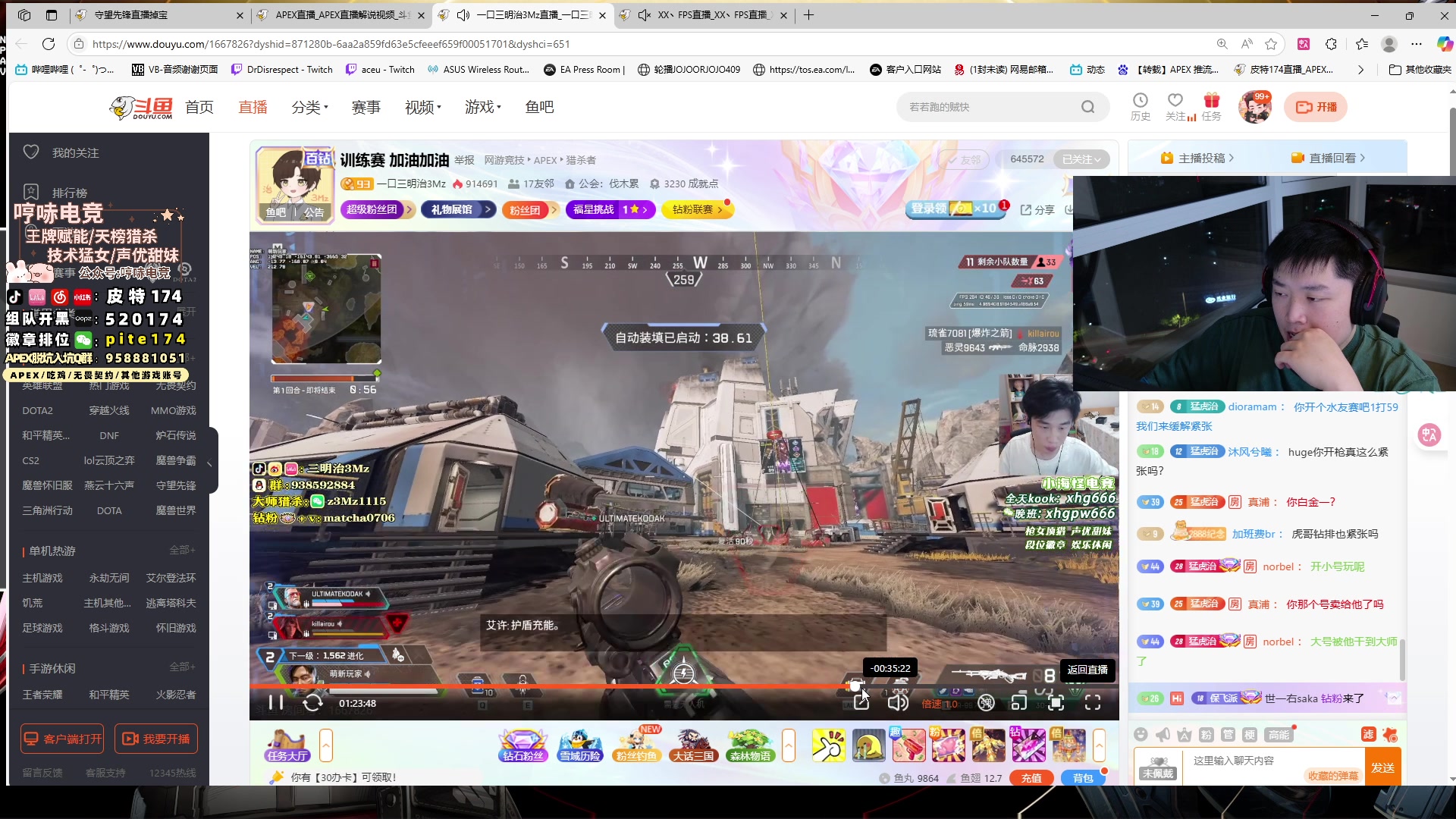The height and width of the screenshot is (819, 1456).
Task: Click the playback progress handle
Action: [855, 686]
